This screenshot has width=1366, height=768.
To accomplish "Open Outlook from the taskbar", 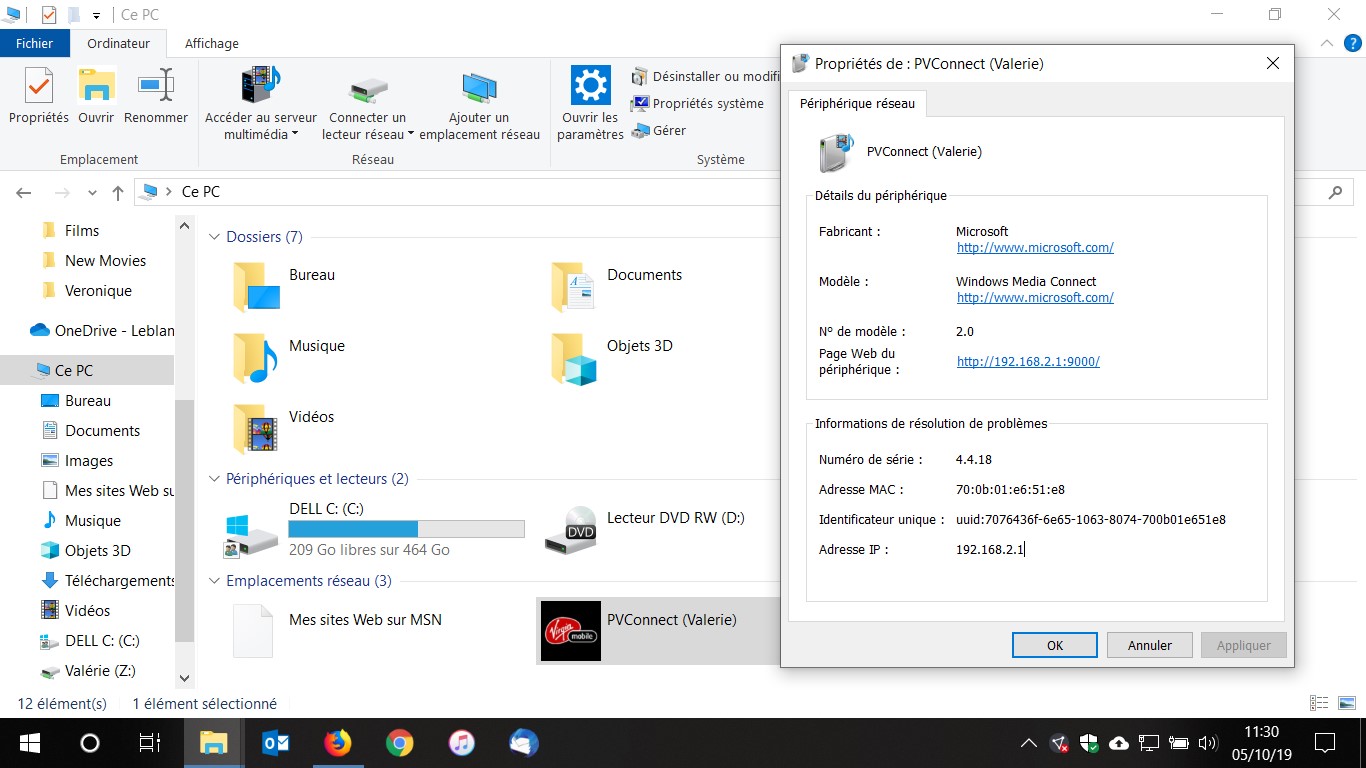I will click(x=276, y=743).
